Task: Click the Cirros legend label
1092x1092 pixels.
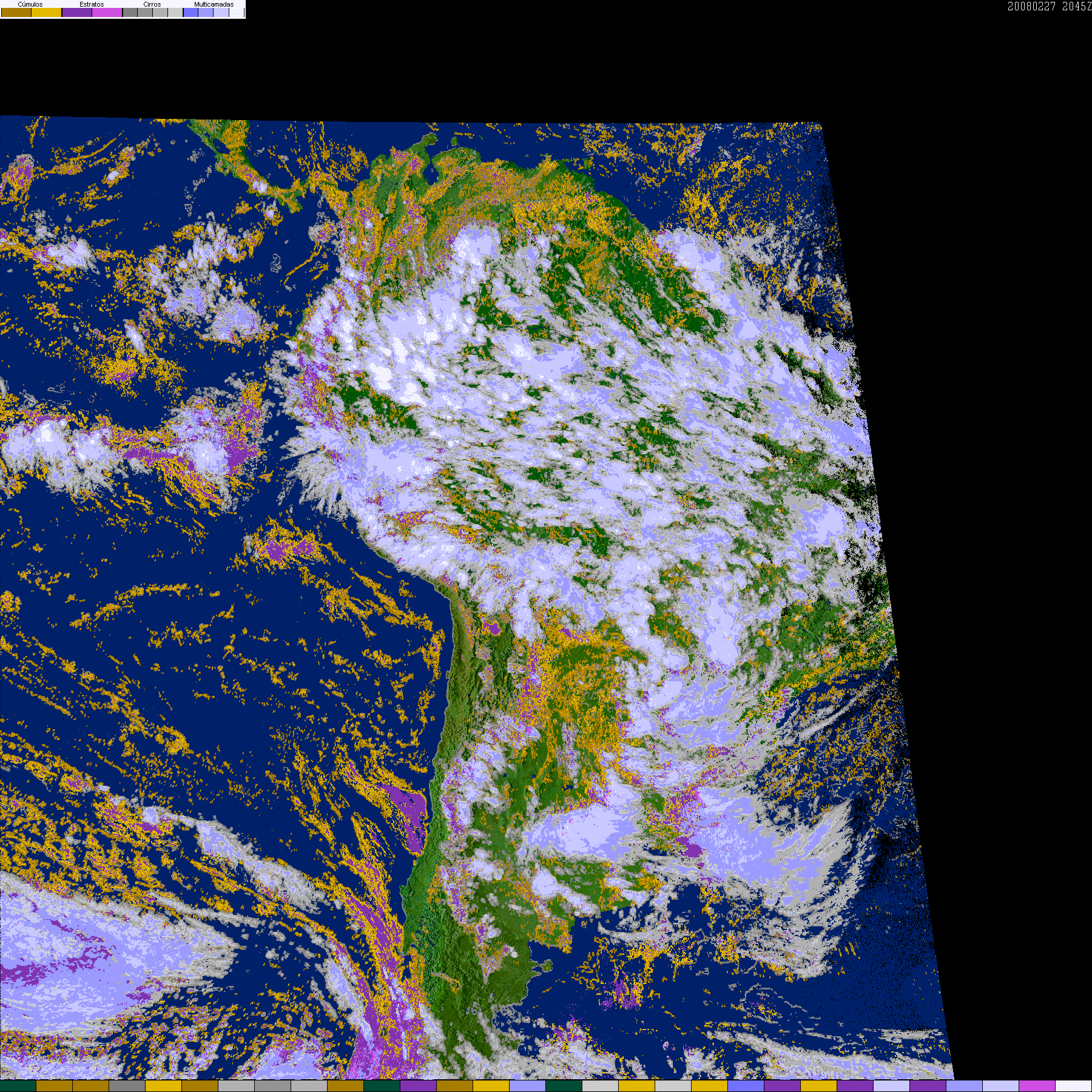Action: click(152, 4)
